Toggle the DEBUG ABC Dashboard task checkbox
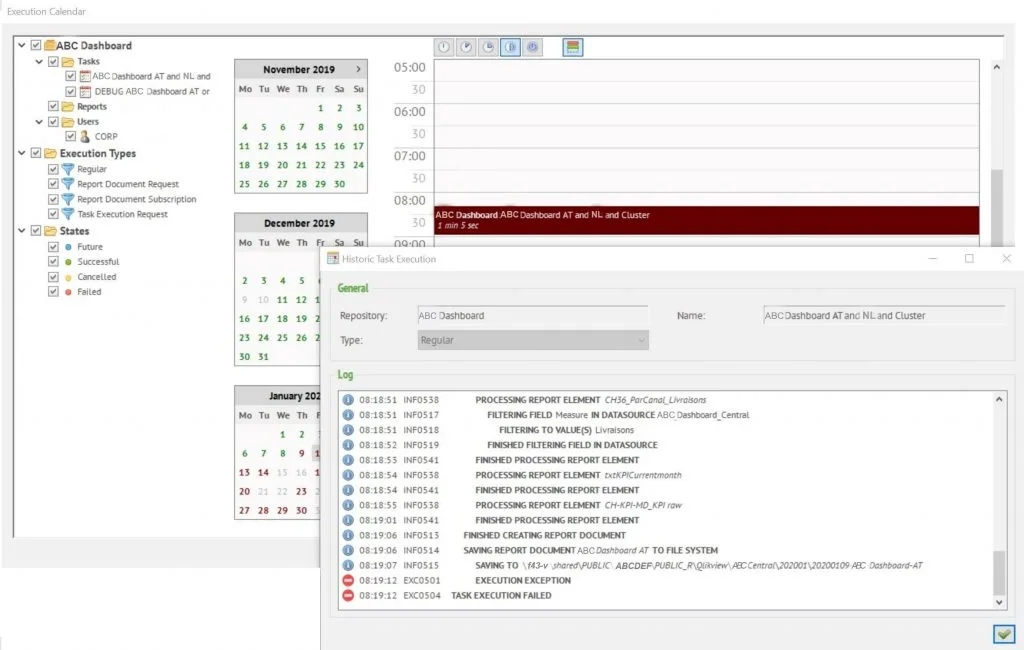1024x650 pixels. [71, 91]
